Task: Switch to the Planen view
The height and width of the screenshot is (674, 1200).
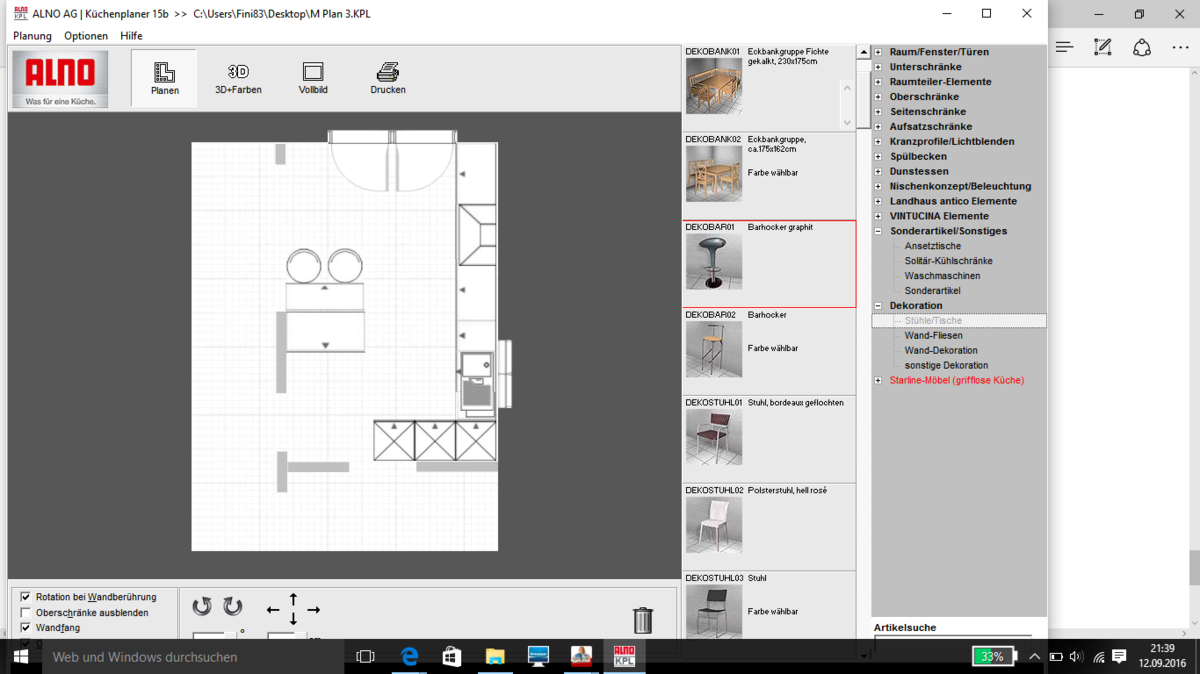Action: click(164, 78)
